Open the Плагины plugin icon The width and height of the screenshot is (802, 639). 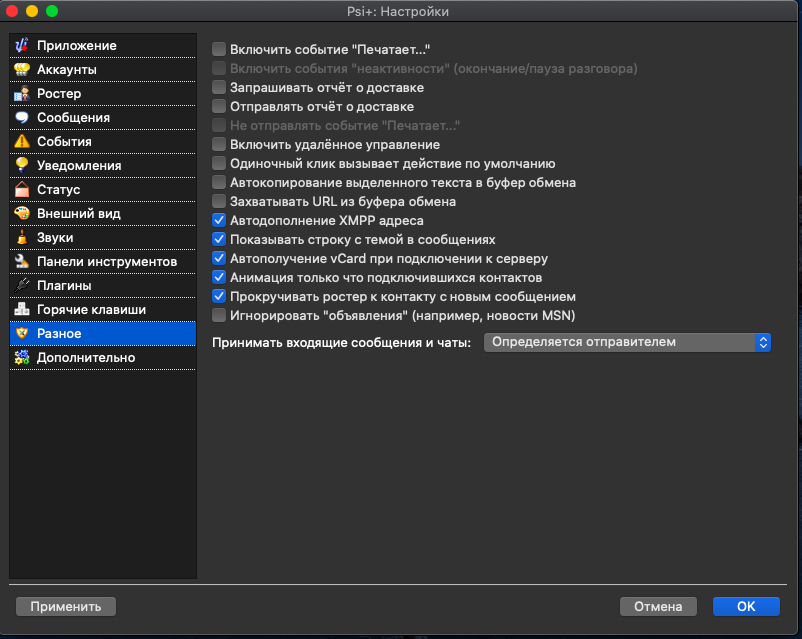click(22, 286)
